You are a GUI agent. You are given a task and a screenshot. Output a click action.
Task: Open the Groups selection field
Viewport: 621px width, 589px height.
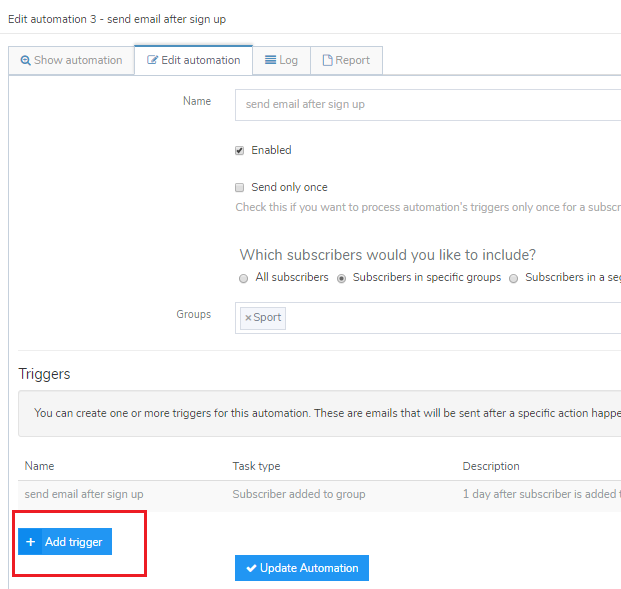coord(450,318)
